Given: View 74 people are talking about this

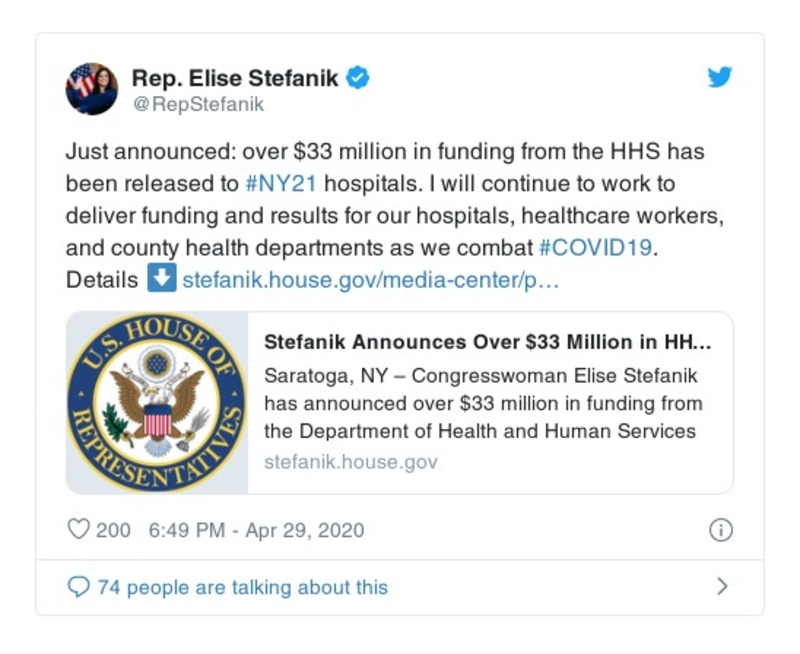Looking at the screenshot, I should (242, 587).
